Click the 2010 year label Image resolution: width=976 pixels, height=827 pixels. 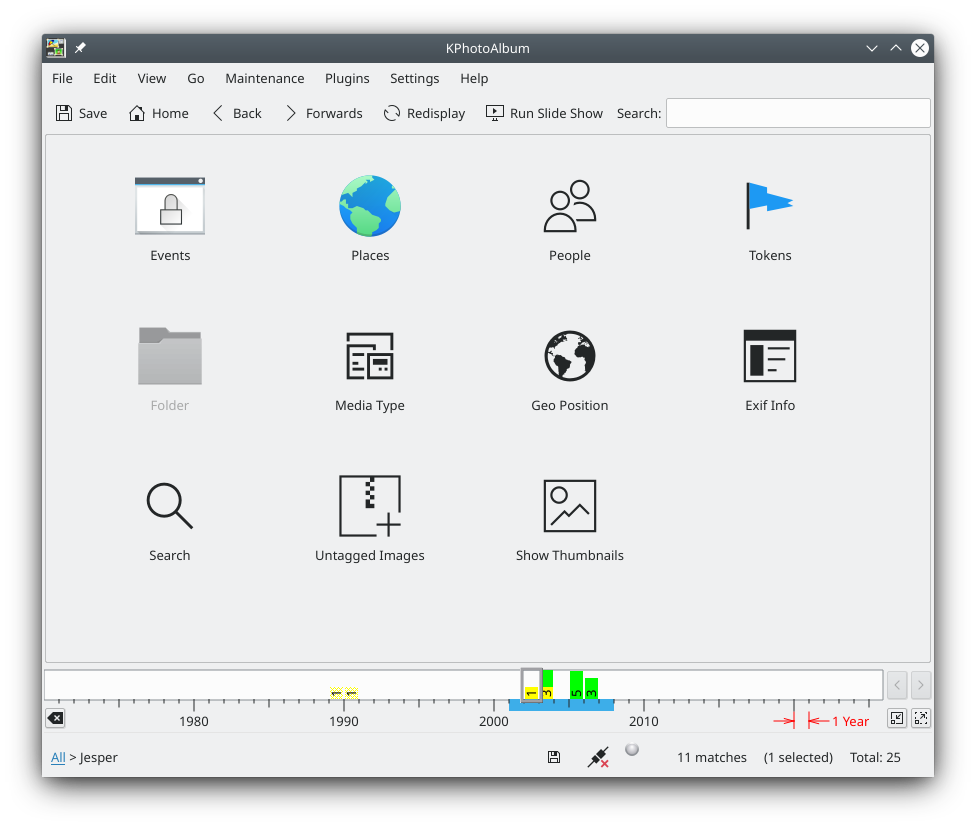point(644,721)
